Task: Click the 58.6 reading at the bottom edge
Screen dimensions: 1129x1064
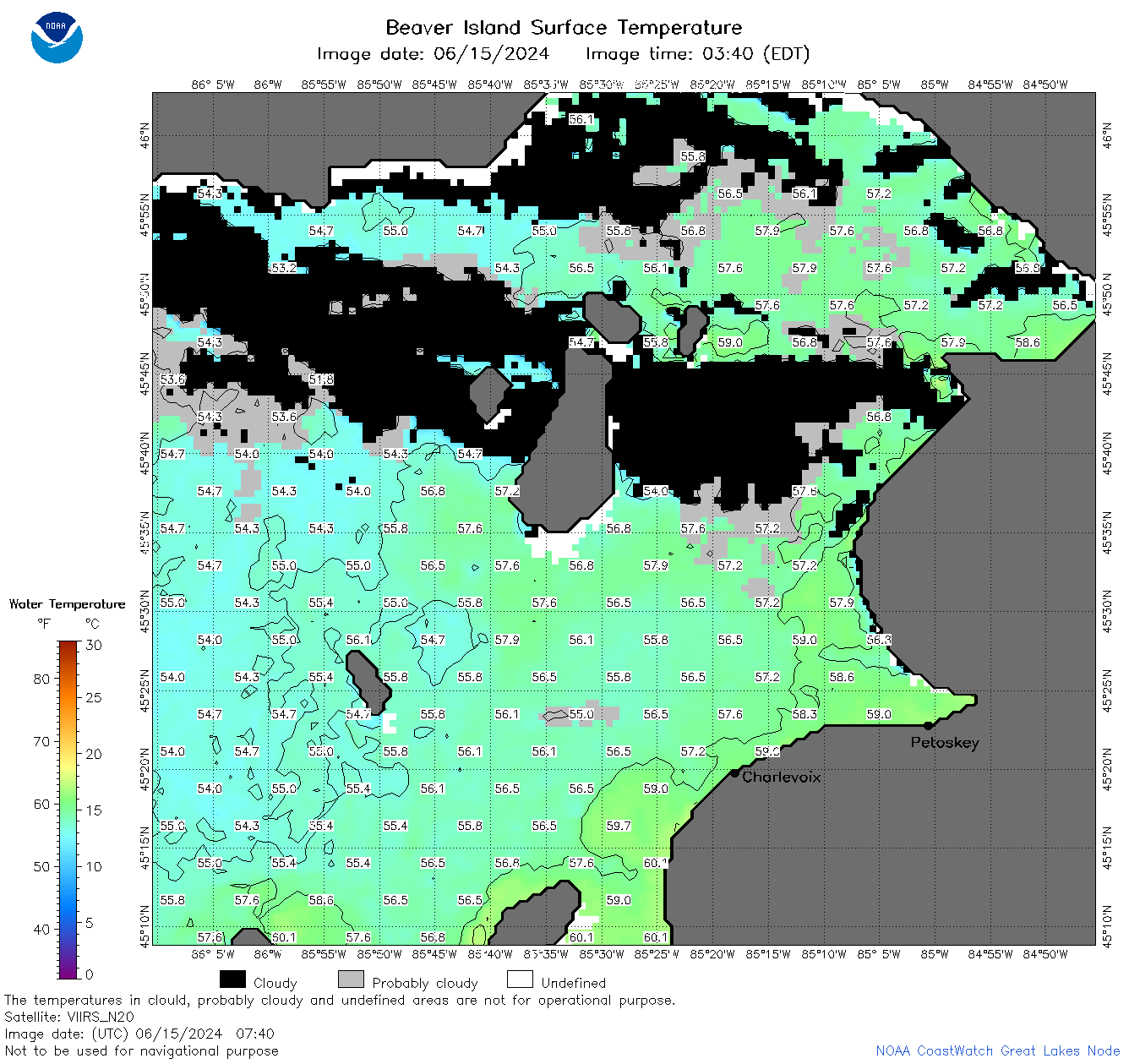Action: 321,900
